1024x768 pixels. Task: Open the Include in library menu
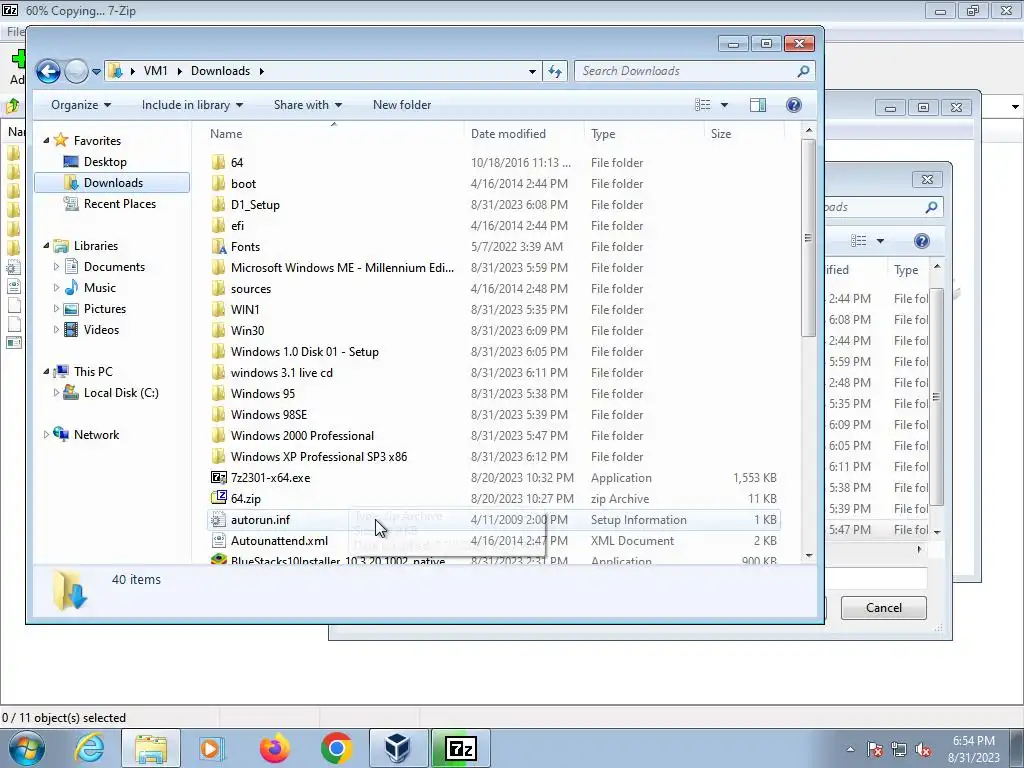(x=192, y=105)
